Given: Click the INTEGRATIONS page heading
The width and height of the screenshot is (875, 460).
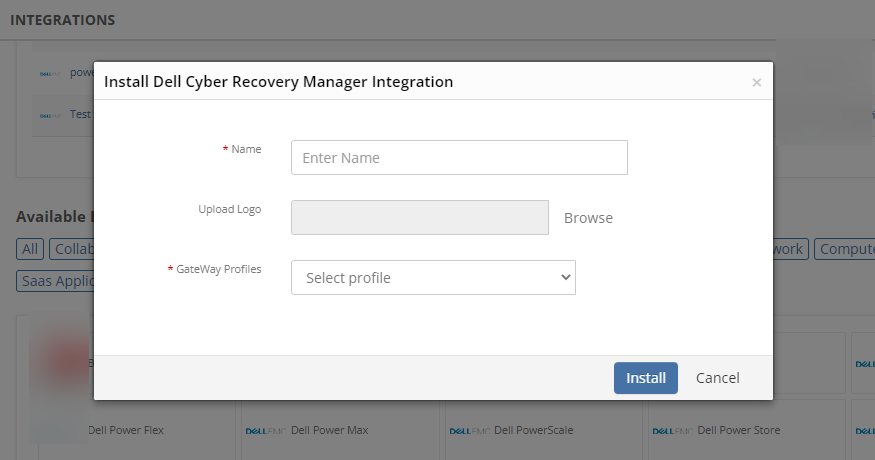Looking at the screenshot, I should tap(62, 20).
